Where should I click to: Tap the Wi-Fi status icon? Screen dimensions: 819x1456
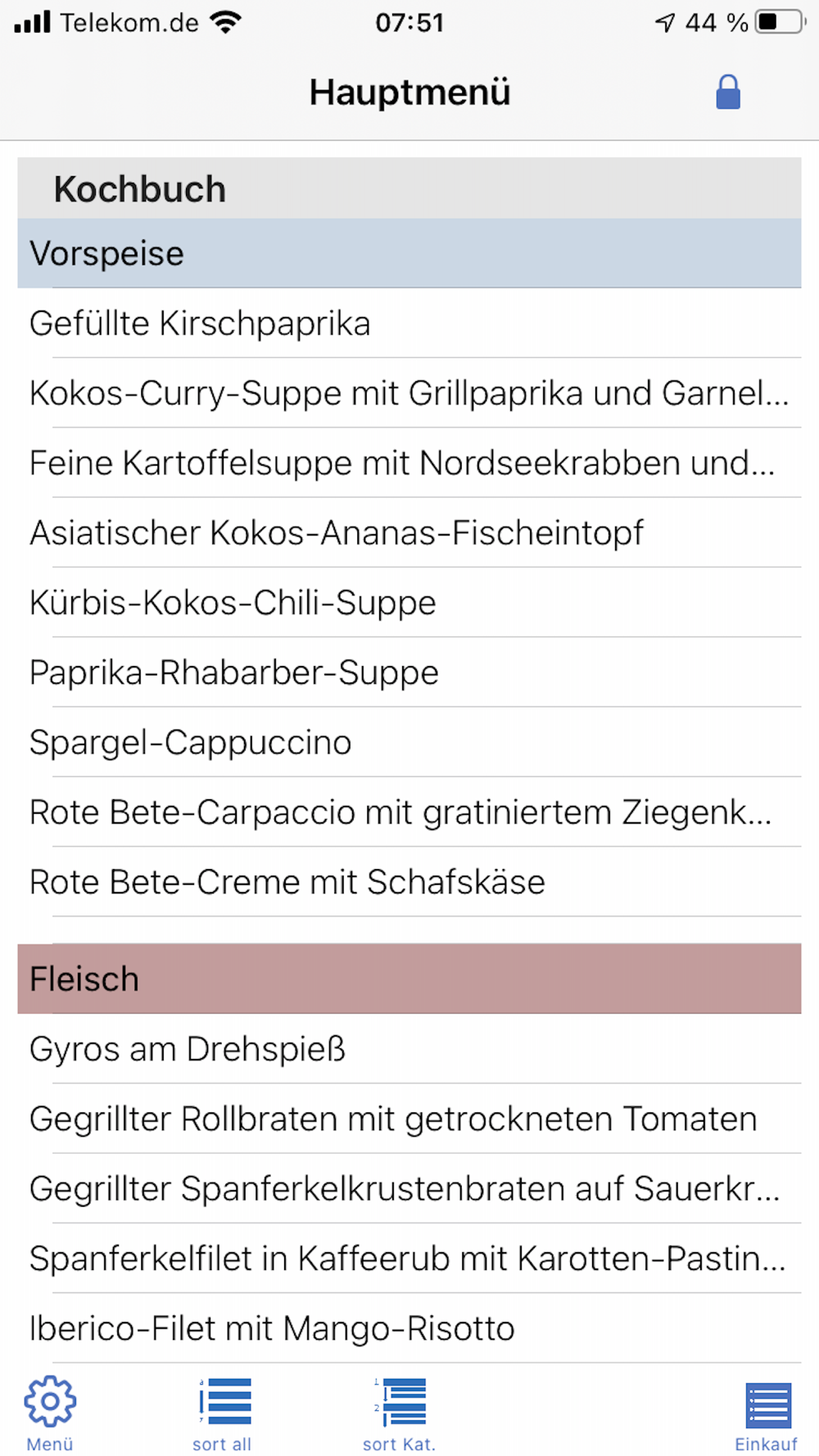coord(225,22)
